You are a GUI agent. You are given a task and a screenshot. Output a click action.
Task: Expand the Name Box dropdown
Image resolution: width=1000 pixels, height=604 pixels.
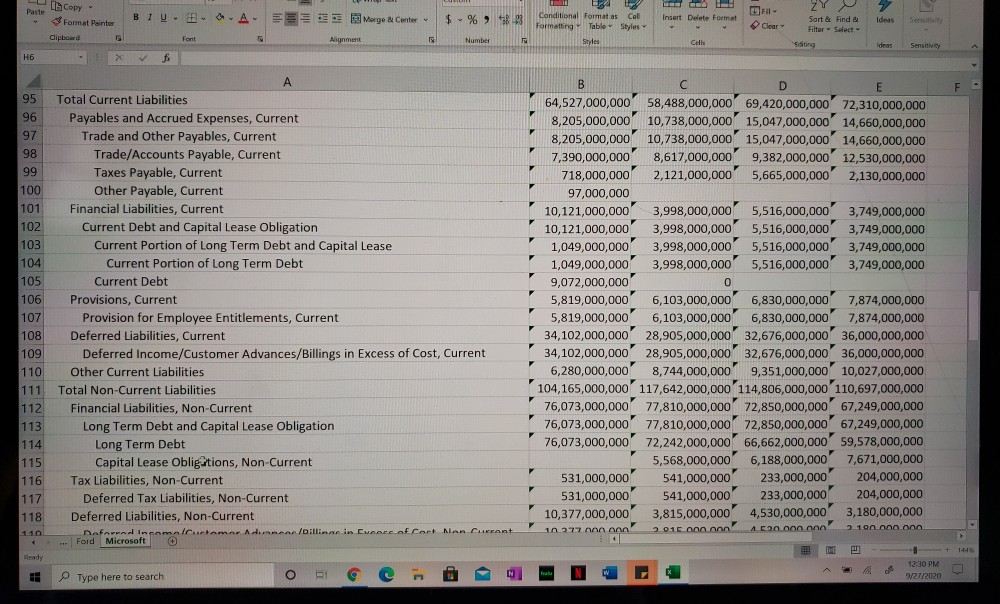click(x=81, y=57)
